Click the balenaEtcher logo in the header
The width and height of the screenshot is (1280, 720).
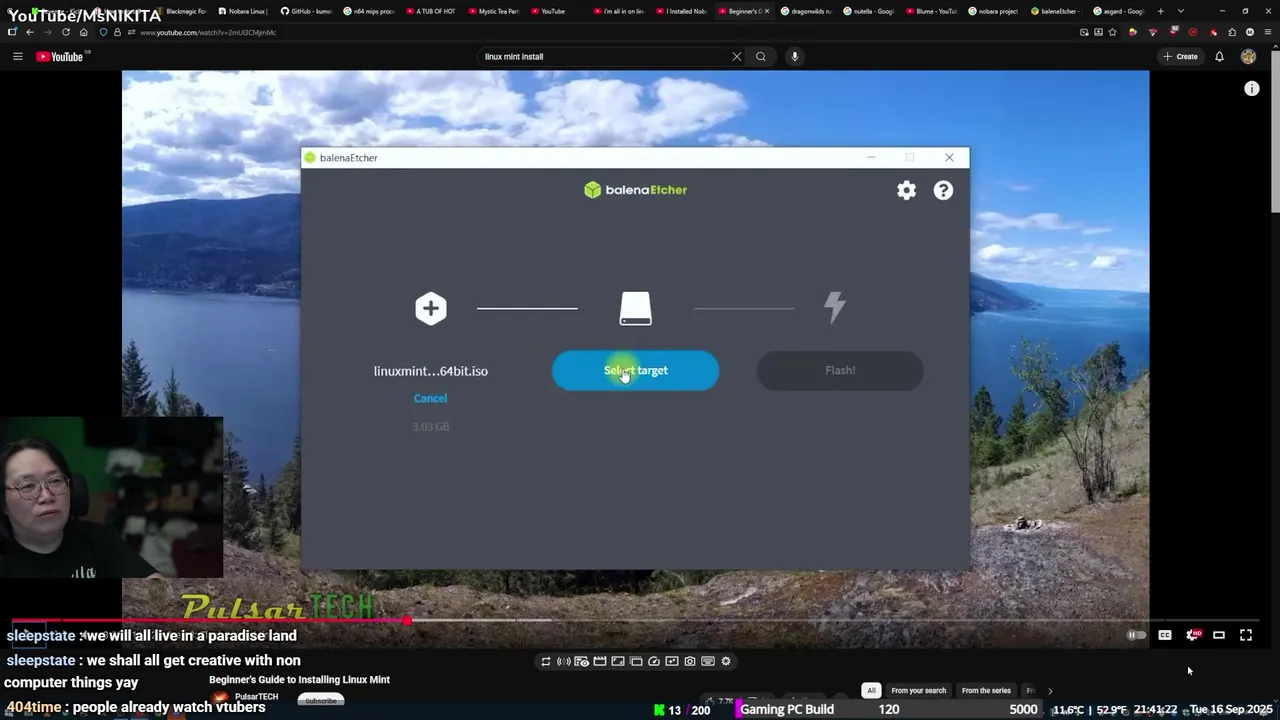click(635, 190)
